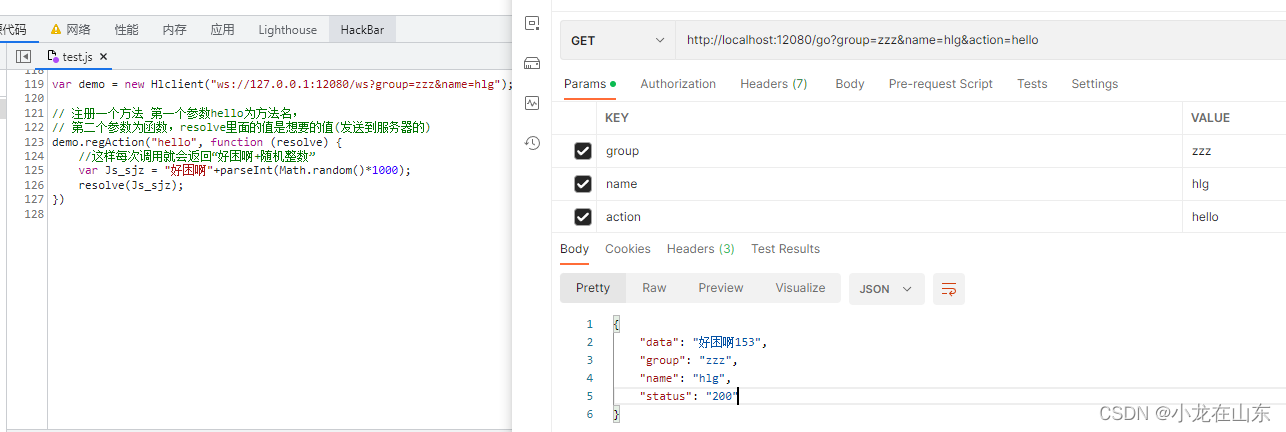The height and width of the screenshot is (432, 1286).
Task: Open the GET method dropdown
Action: pyautogui.click(x=618, y=41)
